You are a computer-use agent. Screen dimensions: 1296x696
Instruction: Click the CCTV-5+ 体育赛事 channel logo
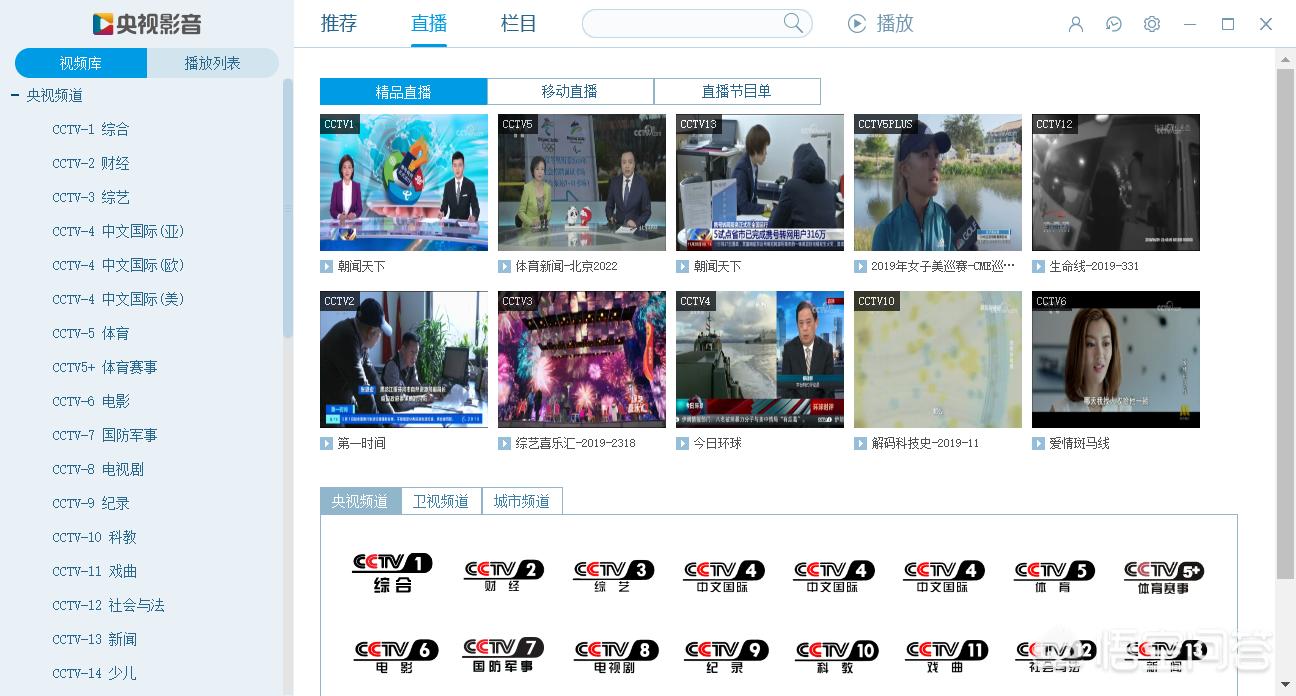pyautogui.click(x=1164, y=575)
